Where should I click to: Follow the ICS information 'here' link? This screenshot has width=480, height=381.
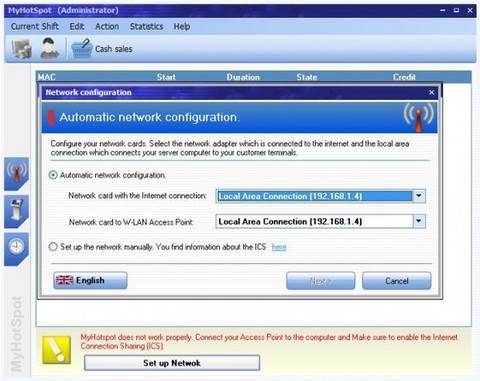[279, 247]
